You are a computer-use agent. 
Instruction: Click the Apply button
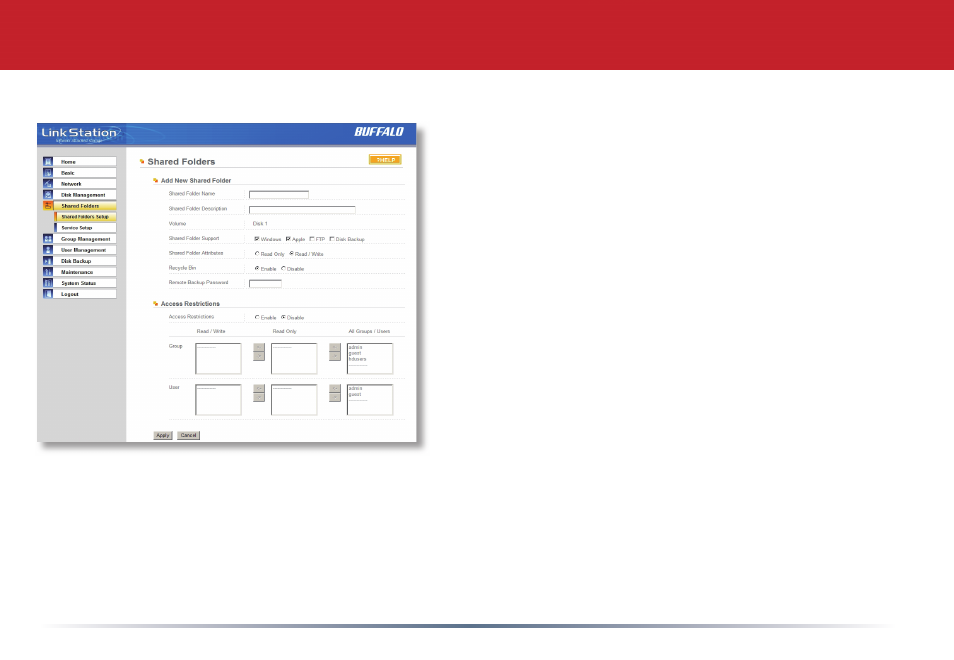(x=162, y=436)
